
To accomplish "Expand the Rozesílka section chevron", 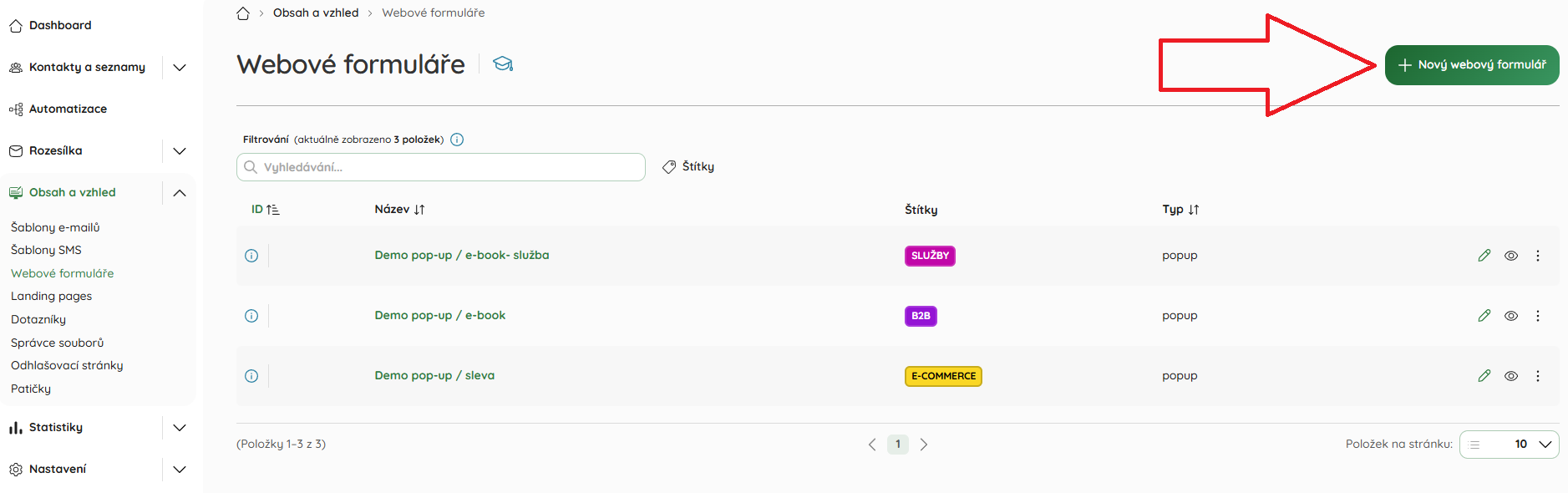I will click(x=180, y=151).
